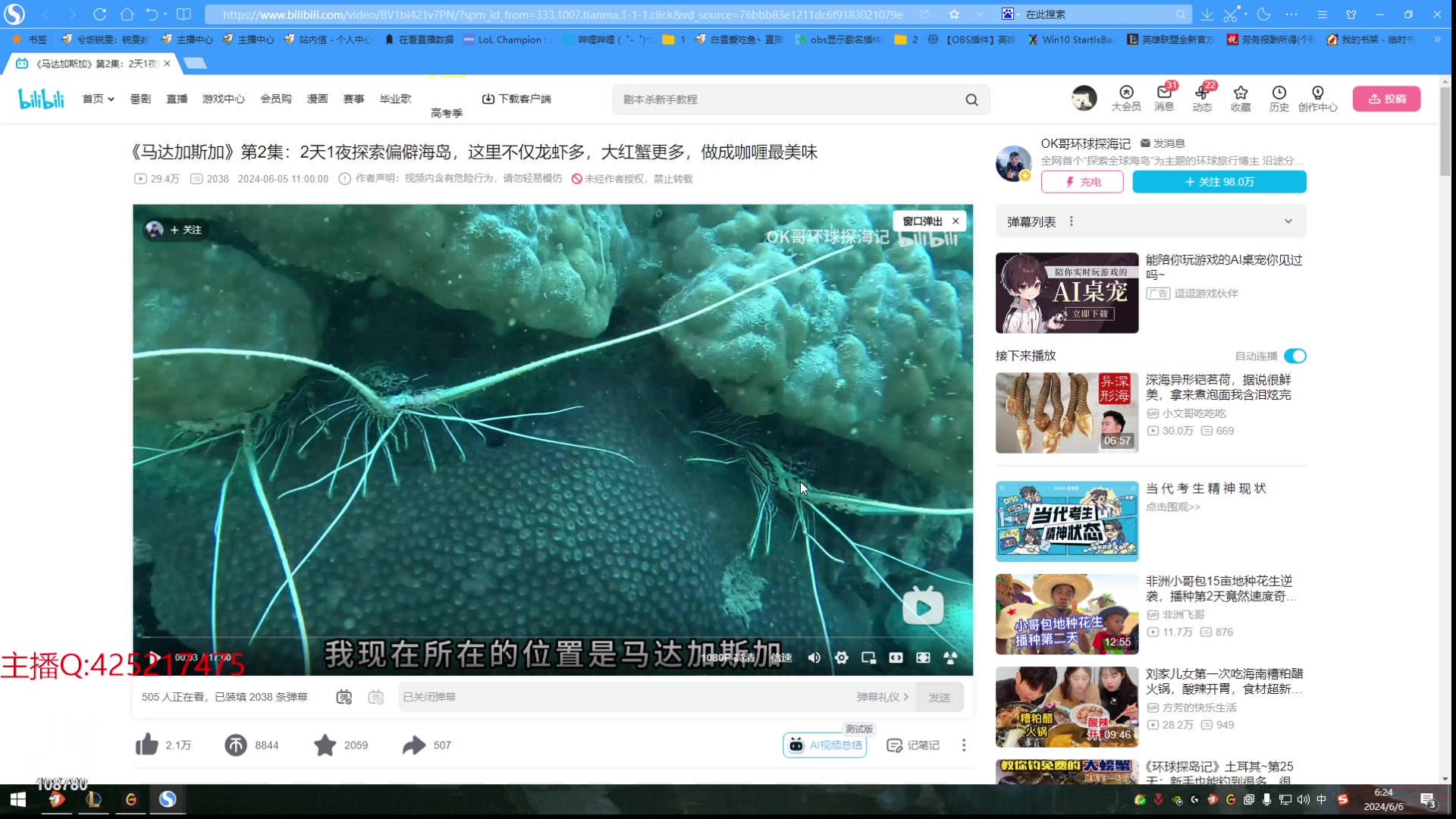The width and height of the screenshot is (1456, 819).
Task: Give a coin to the video
Action: (236, 745)
